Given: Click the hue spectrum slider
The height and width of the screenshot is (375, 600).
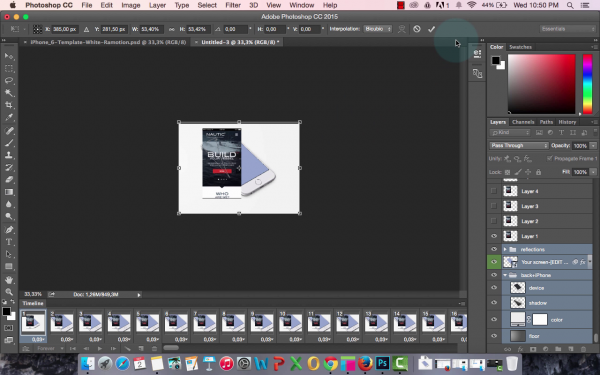Looking at the screenshot, I should (x=587, y=84).
